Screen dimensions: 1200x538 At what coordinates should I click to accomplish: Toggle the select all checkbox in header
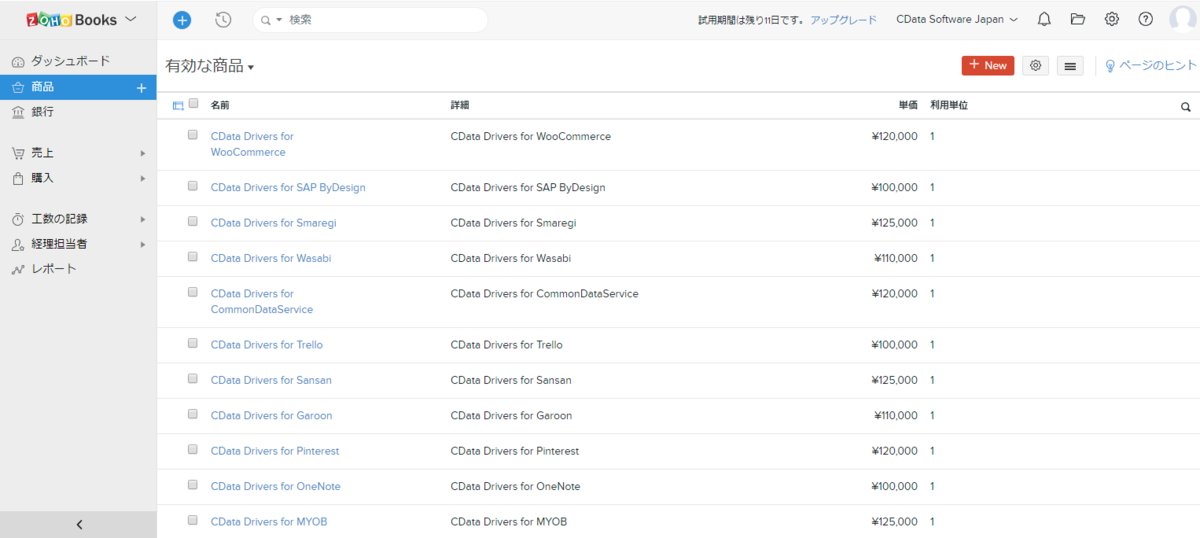click(193, 103)
